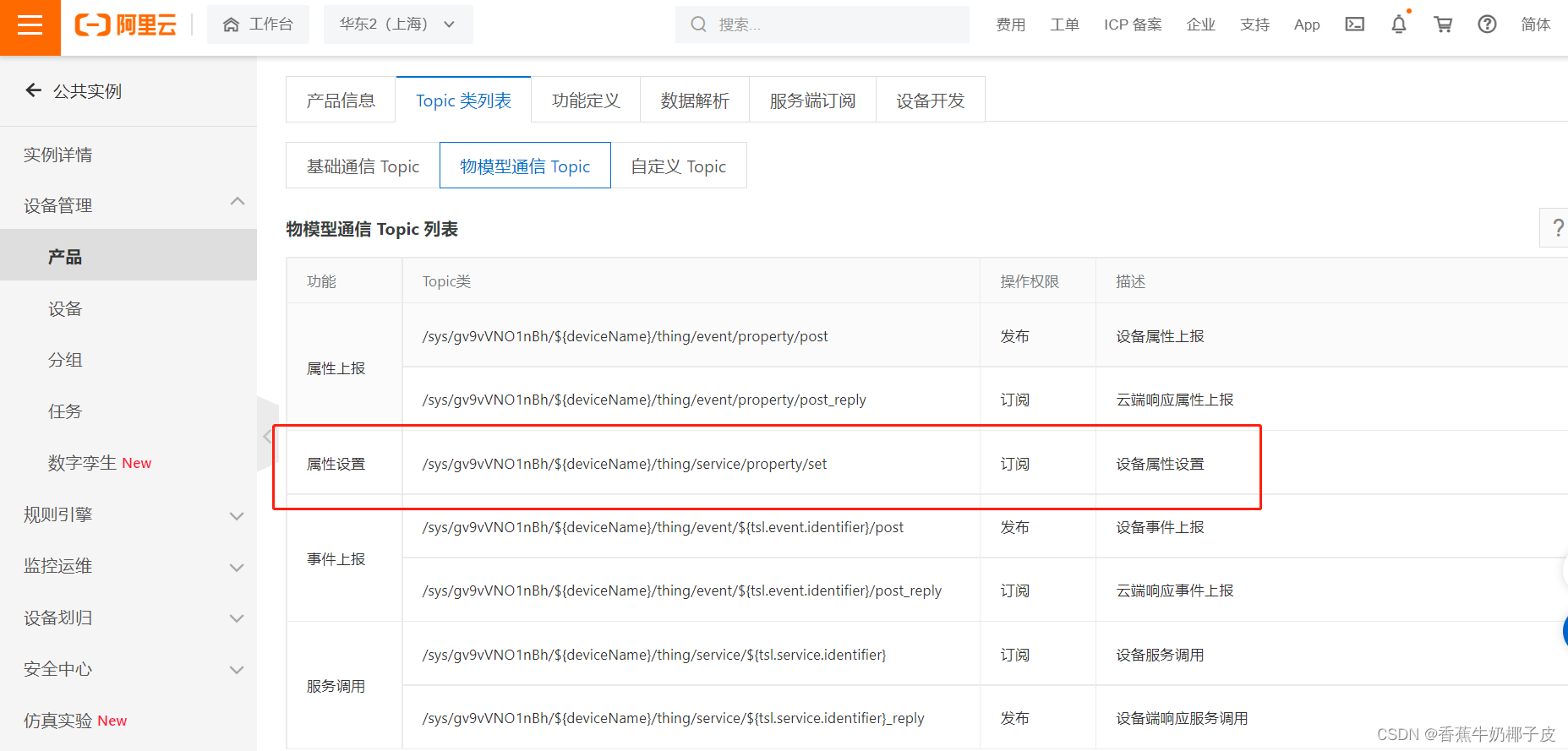1568x751 pixels.
Task: Go back with the 公共实例 arrow
Action: 33,90
